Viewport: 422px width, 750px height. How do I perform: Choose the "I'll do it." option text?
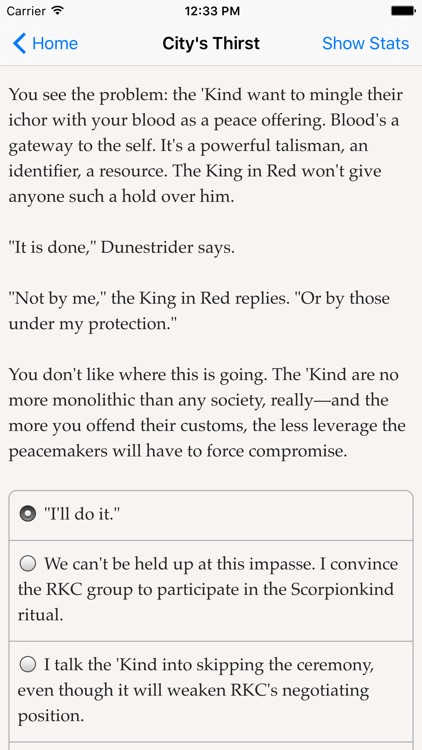82,514
